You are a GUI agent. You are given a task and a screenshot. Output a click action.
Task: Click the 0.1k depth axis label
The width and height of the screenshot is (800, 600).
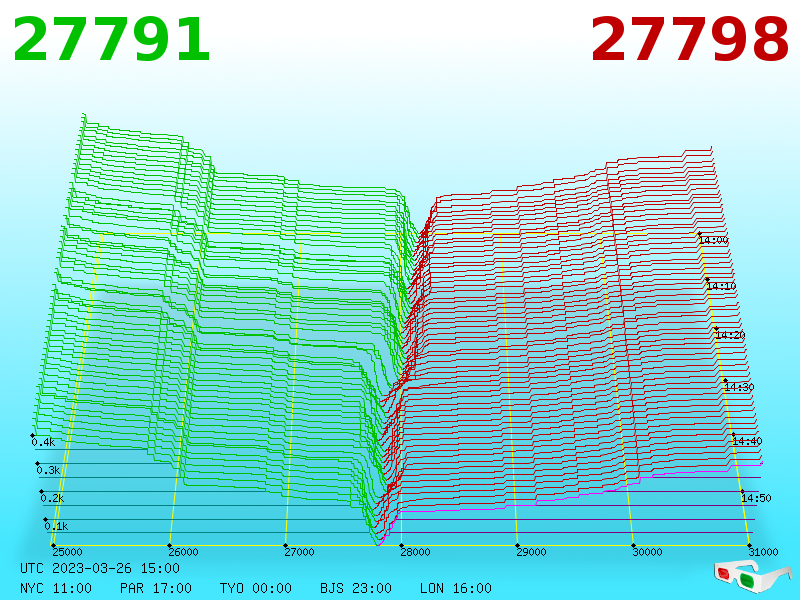click(x=56, y=527)
